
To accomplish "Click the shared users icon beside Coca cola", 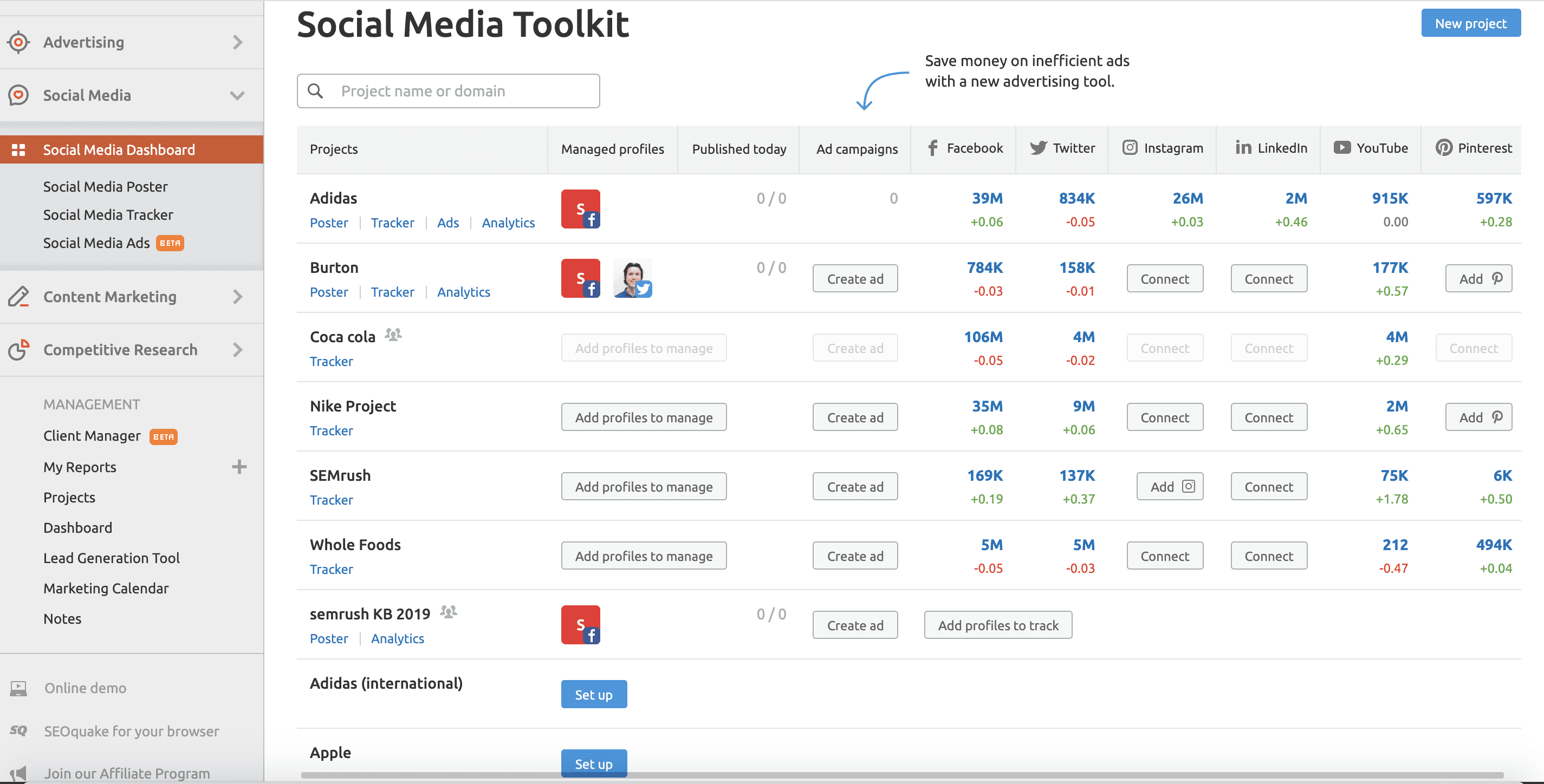I will 393,335.
